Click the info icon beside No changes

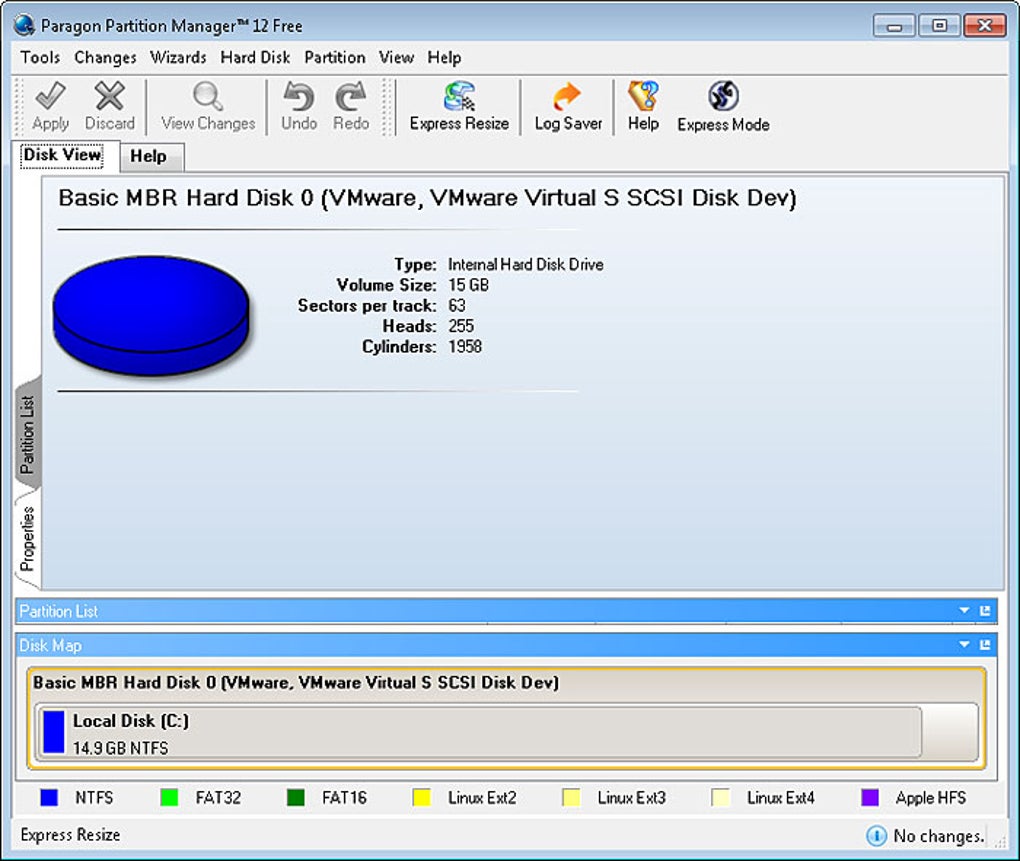coord(876,836)
